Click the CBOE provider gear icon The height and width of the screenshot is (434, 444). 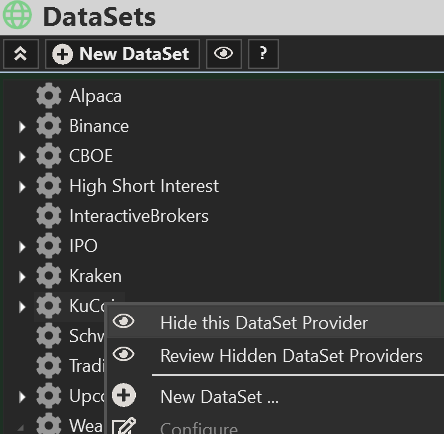click(x=49, y=156)
